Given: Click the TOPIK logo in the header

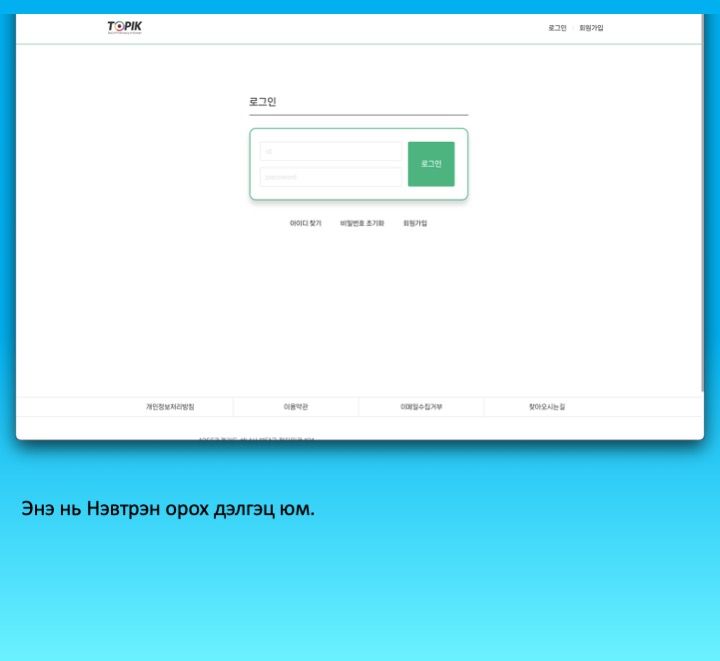Looking at the screenshot, I should (125, 28).
